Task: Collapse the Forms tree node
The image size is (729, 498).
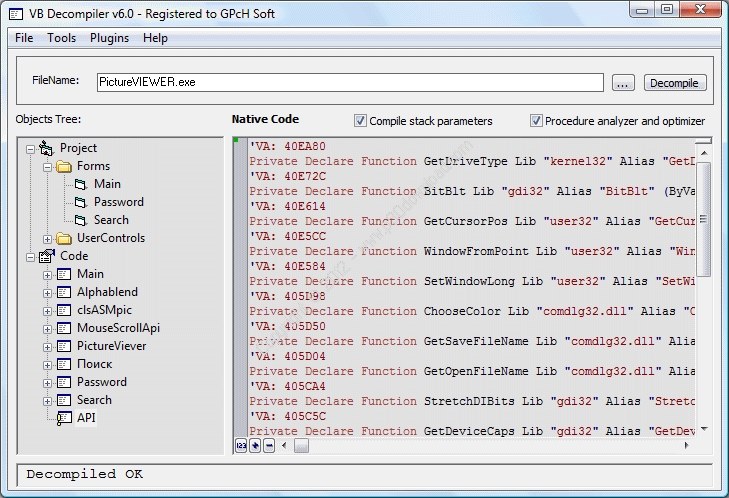Action: [x=48, y=166]
